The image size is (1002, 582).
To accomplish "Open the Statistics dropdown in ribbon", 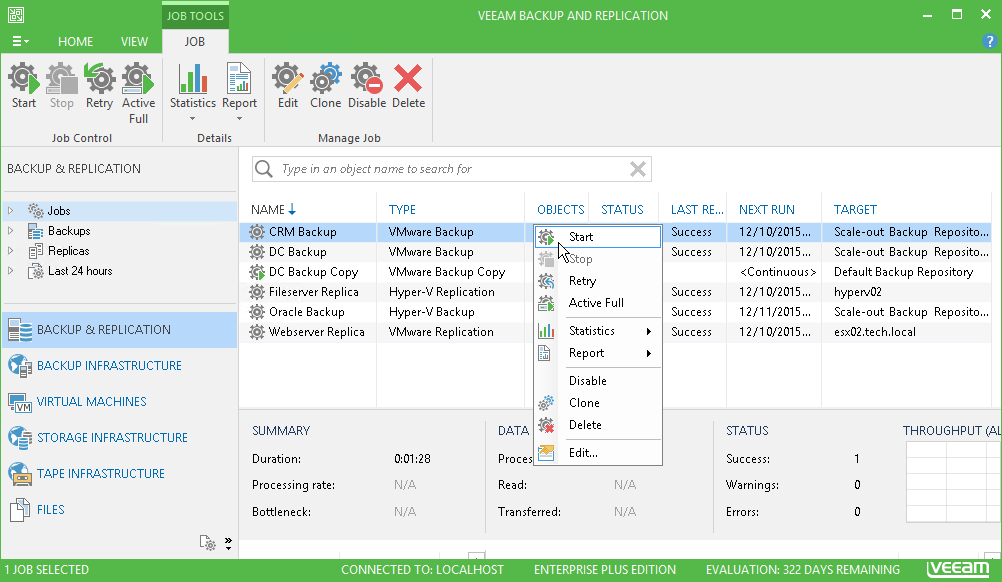I will point(193,92).
